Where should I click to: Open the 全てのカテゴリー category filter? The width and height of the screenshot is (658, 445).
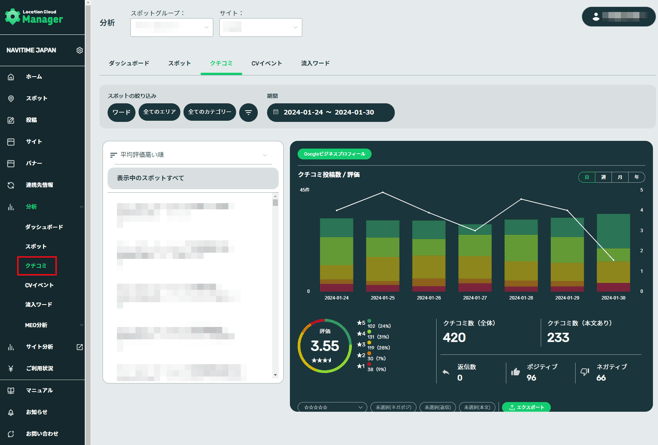click(x=210, y=112)
